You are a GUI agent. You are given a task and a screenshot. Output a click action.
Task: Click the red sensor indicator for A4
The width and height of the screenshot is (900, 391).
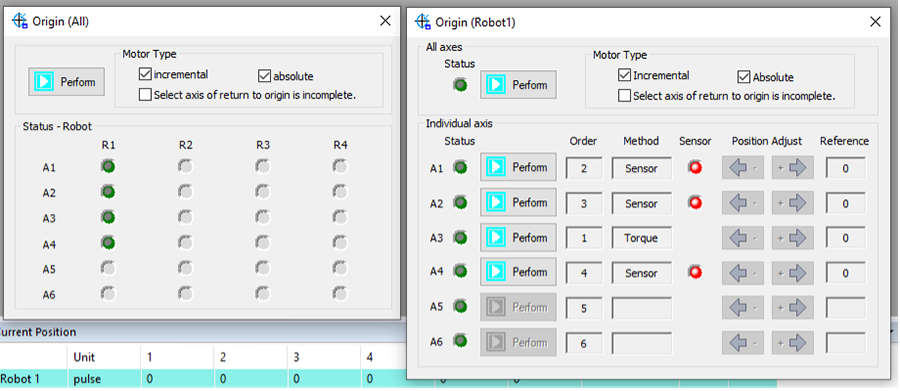point(695,272)
